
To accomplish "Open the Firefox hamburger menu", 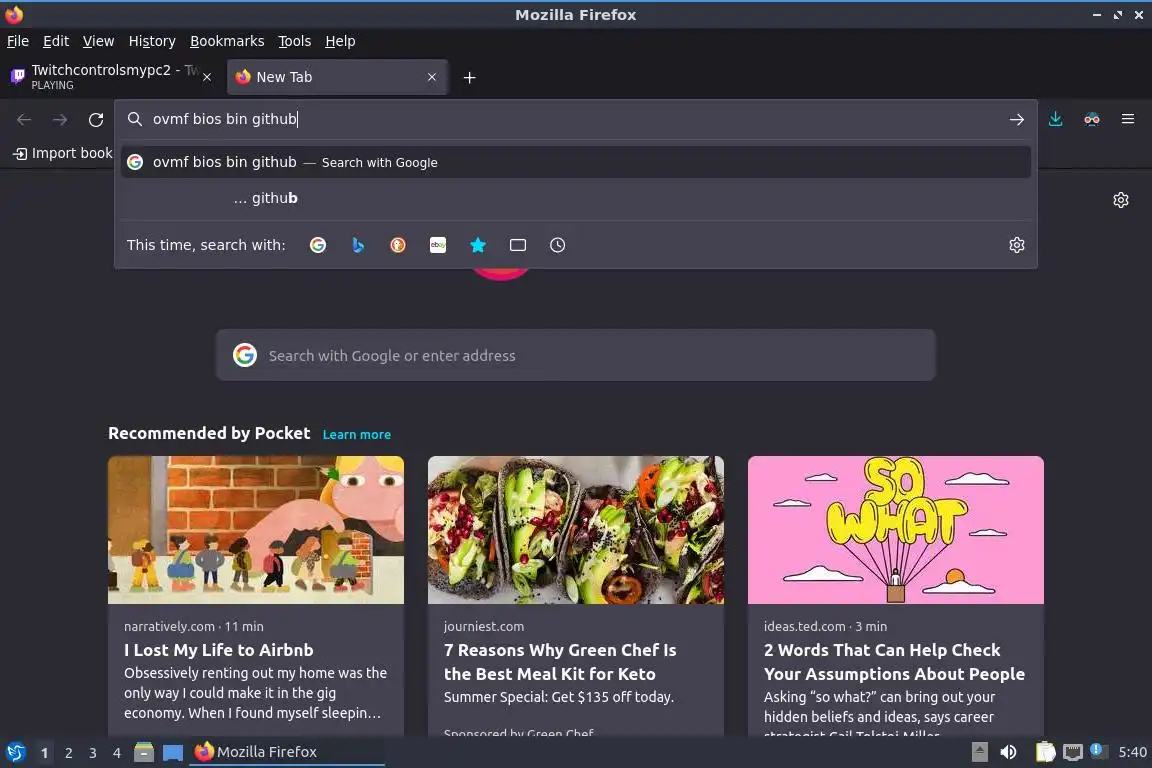I will 1128,119.
